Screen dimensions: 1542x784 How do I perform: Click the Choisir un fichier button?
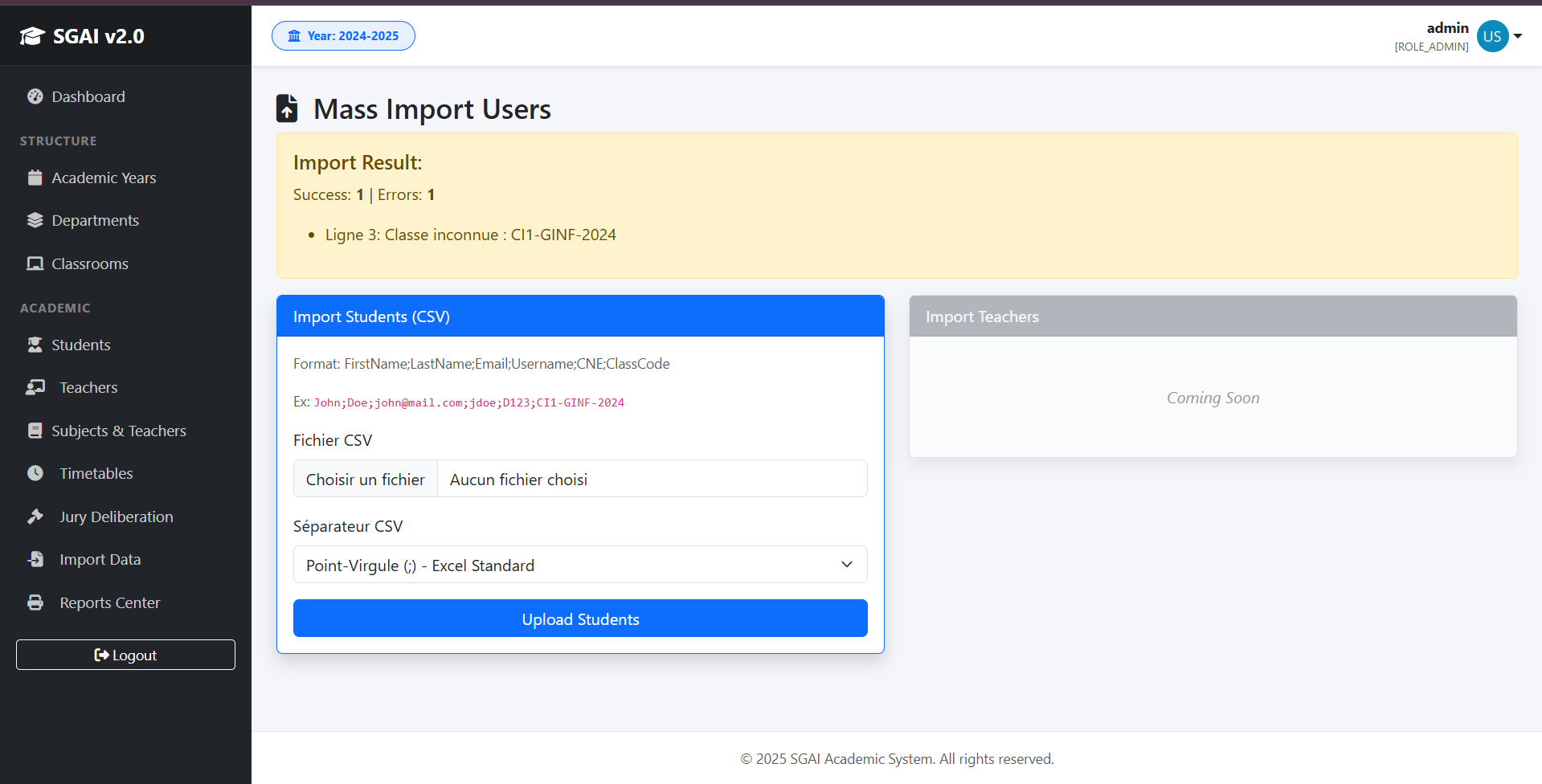(x=366, y=479)
